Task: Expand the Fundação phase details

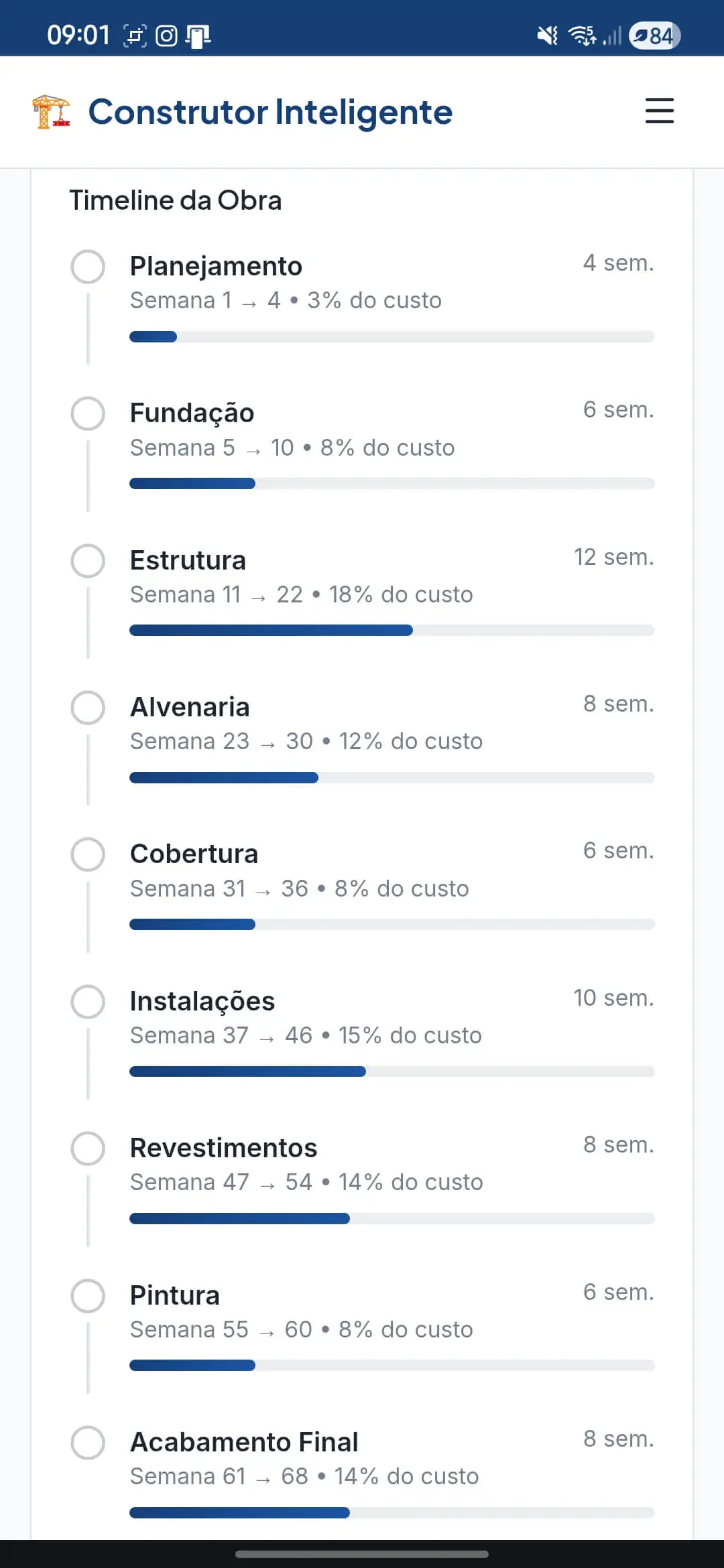Action: [x=192, y=413]
